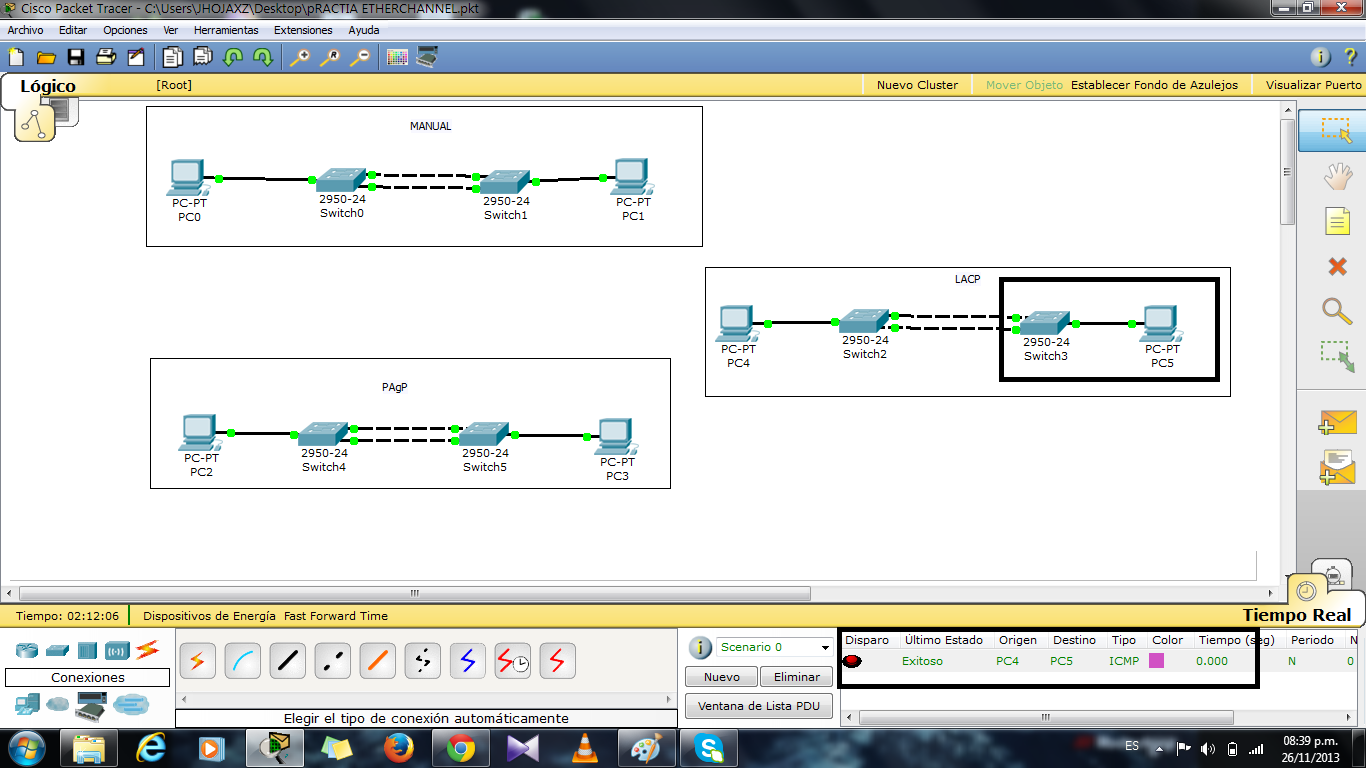
Task: Open the Root cluster navigation breadcrumb
Action: click(174, 85)
